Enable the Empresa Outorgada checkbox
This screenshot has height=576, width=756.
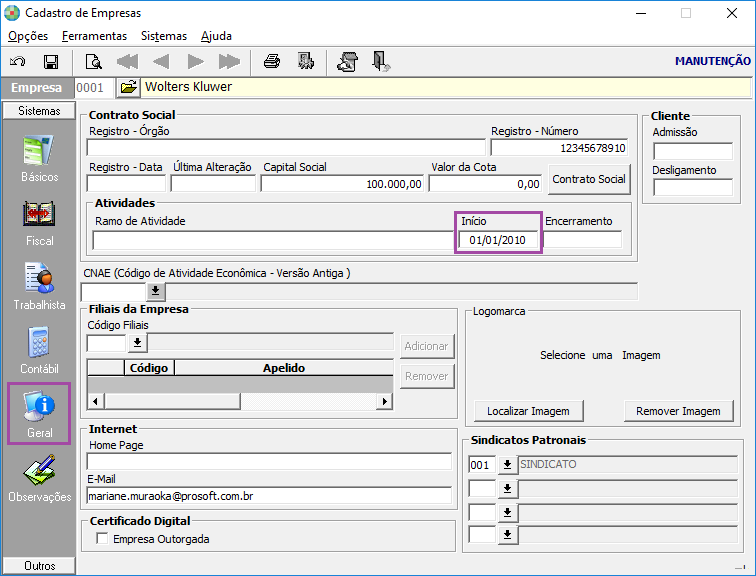coord(102,539)
